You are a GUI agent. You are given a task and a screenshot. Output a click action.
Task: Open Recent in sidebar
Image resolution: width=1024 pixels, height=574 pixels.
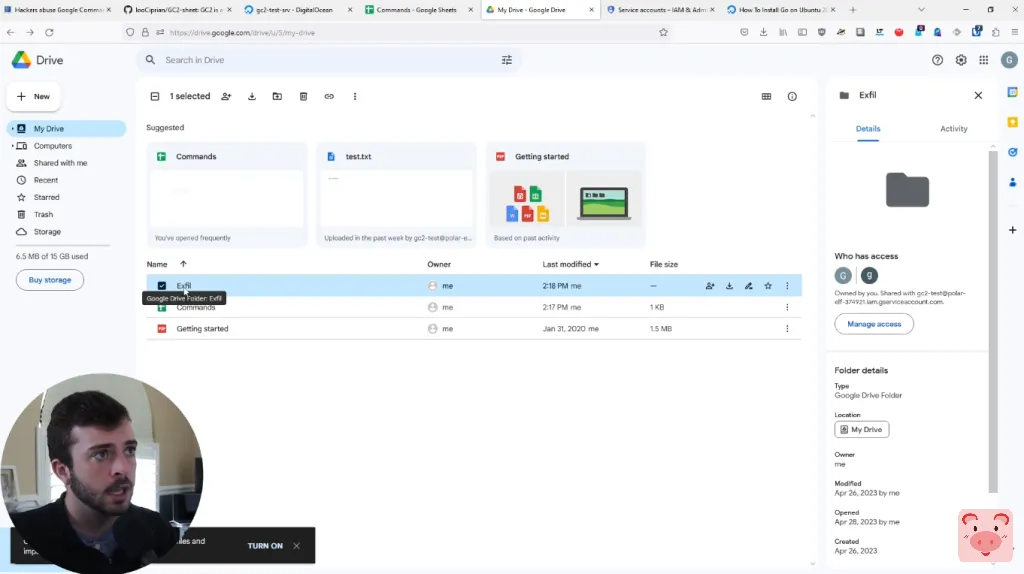point(46,180)
